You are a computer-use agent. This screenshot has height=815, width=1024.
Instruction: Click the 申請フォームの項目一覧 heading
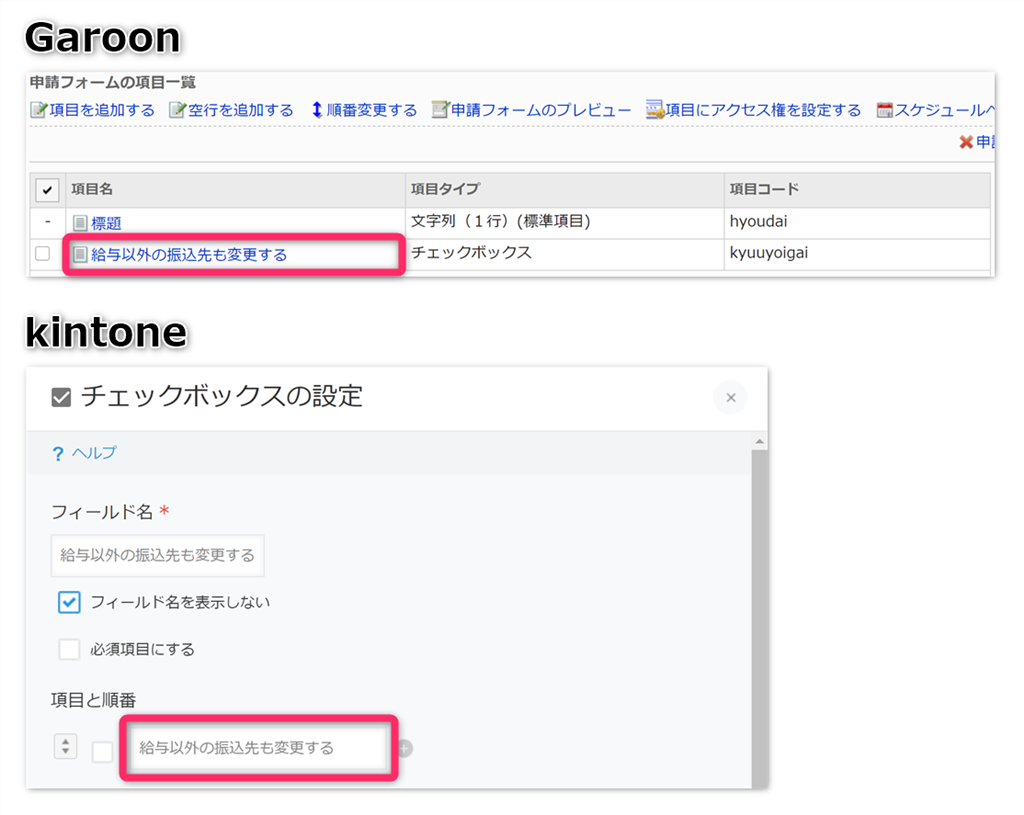112,82
